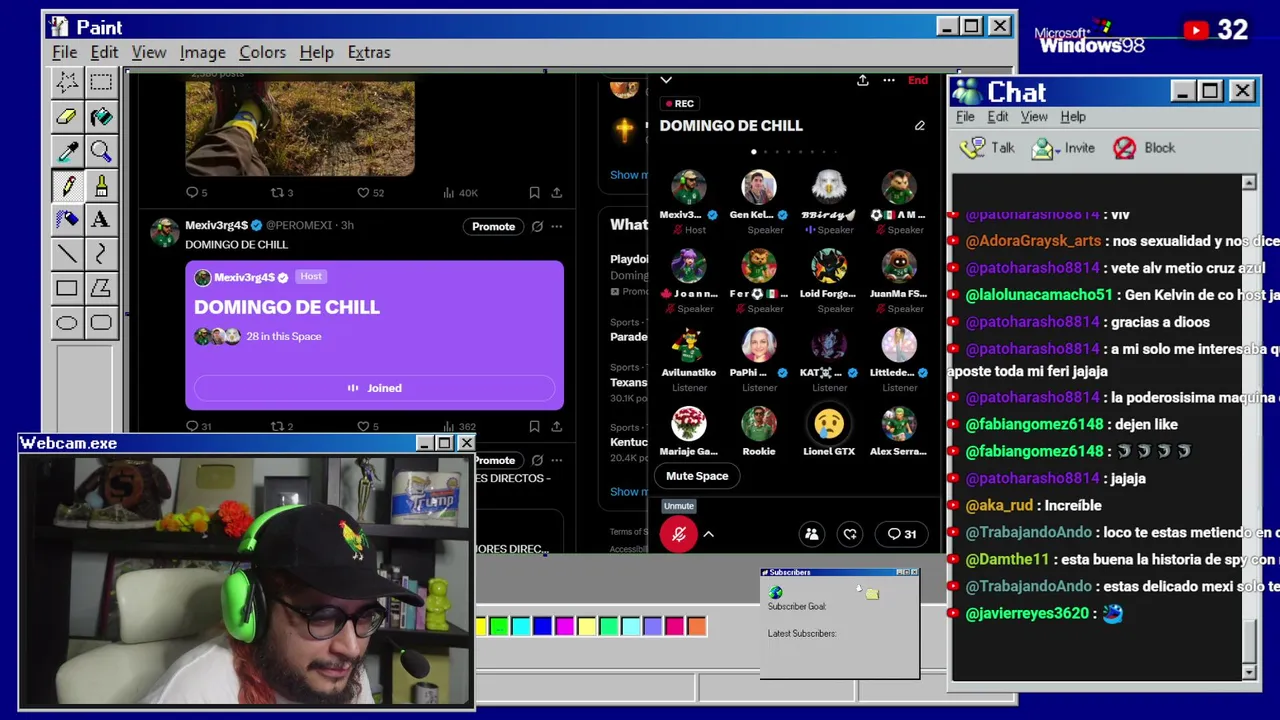The height and width of the screenshot is (720, 1280).
Task: Click Lionel GTX avatar in Space
Action: click(829, 424)
